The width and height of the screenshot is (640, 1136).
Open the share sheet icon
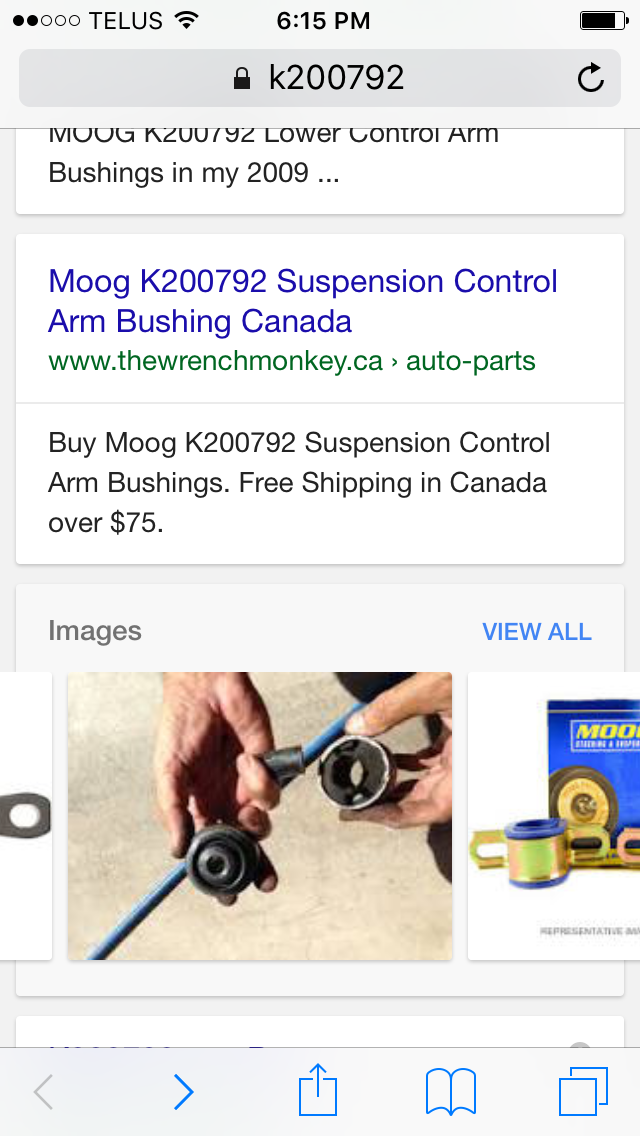(x=318, y=1089)
